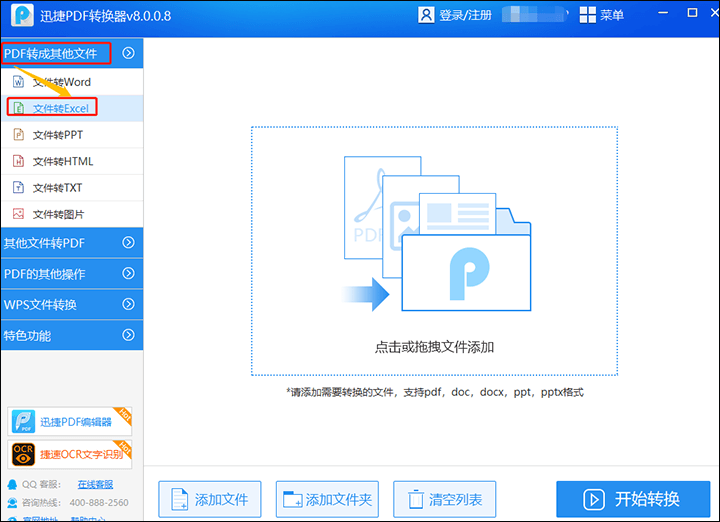Click the HTML file icon

pyautogui.click(x=18, y=161)
